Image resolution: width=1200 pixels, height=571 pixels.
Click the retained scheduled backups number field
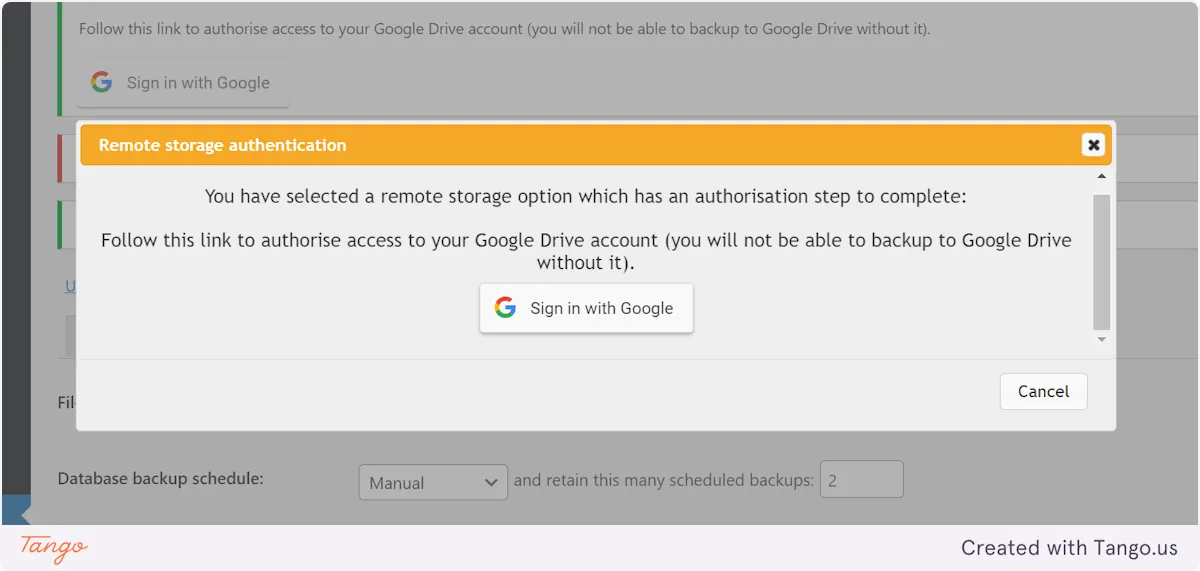click(861, 480)
